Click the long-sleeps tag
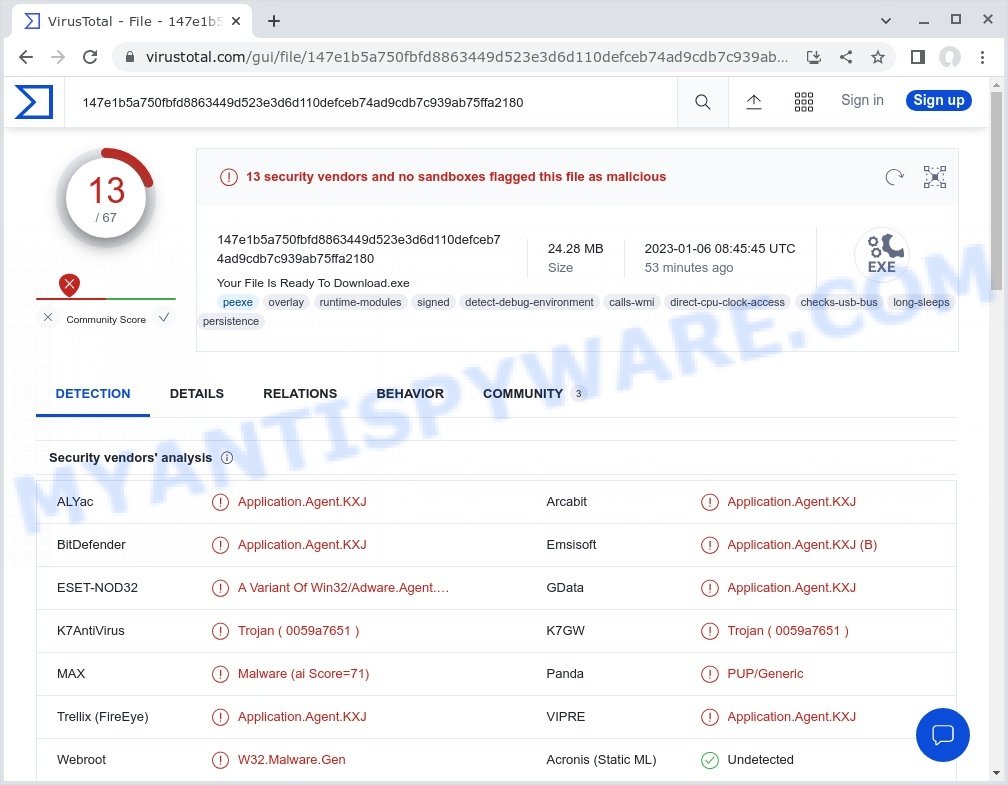1008x785 pixels. (921, 302)
